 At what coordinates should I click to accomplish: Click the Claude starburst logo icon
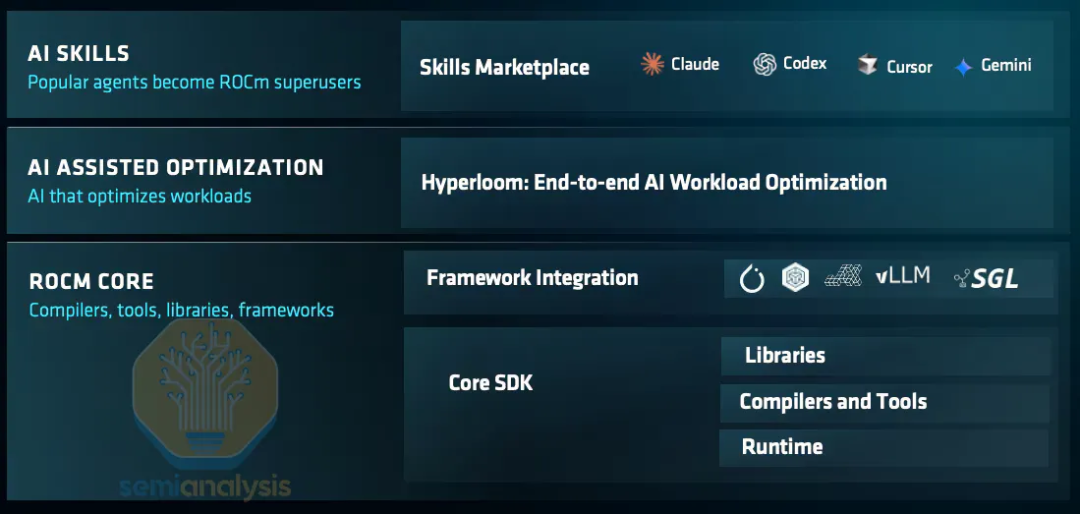point(652,64)
